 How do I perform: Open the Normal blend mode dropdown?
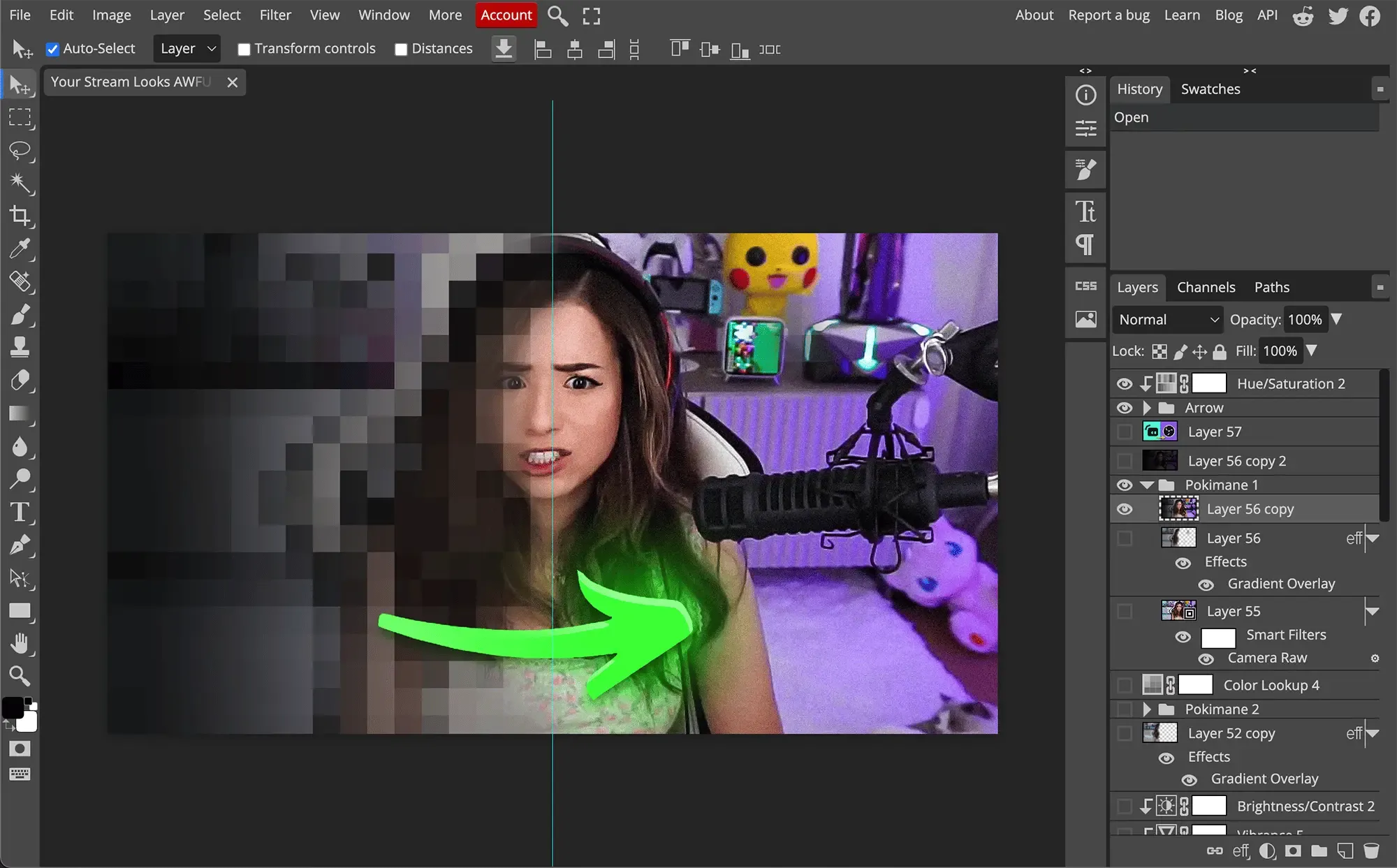coord(1167,320)
